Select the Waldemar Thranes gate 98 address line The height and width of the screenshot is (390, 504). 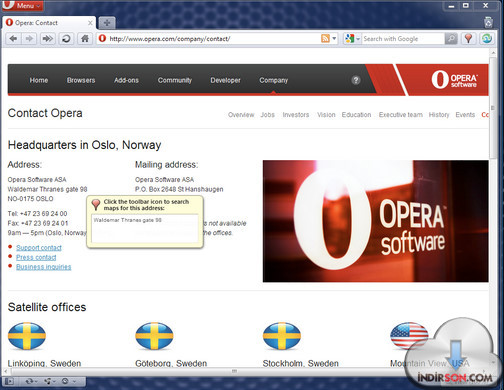tap(47, 189)
